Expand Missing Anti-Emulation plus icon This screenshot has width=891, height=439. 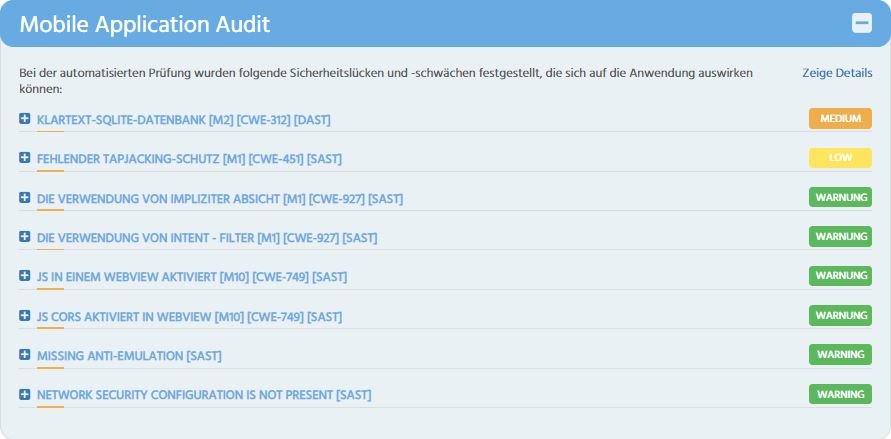tap(24, 355)
